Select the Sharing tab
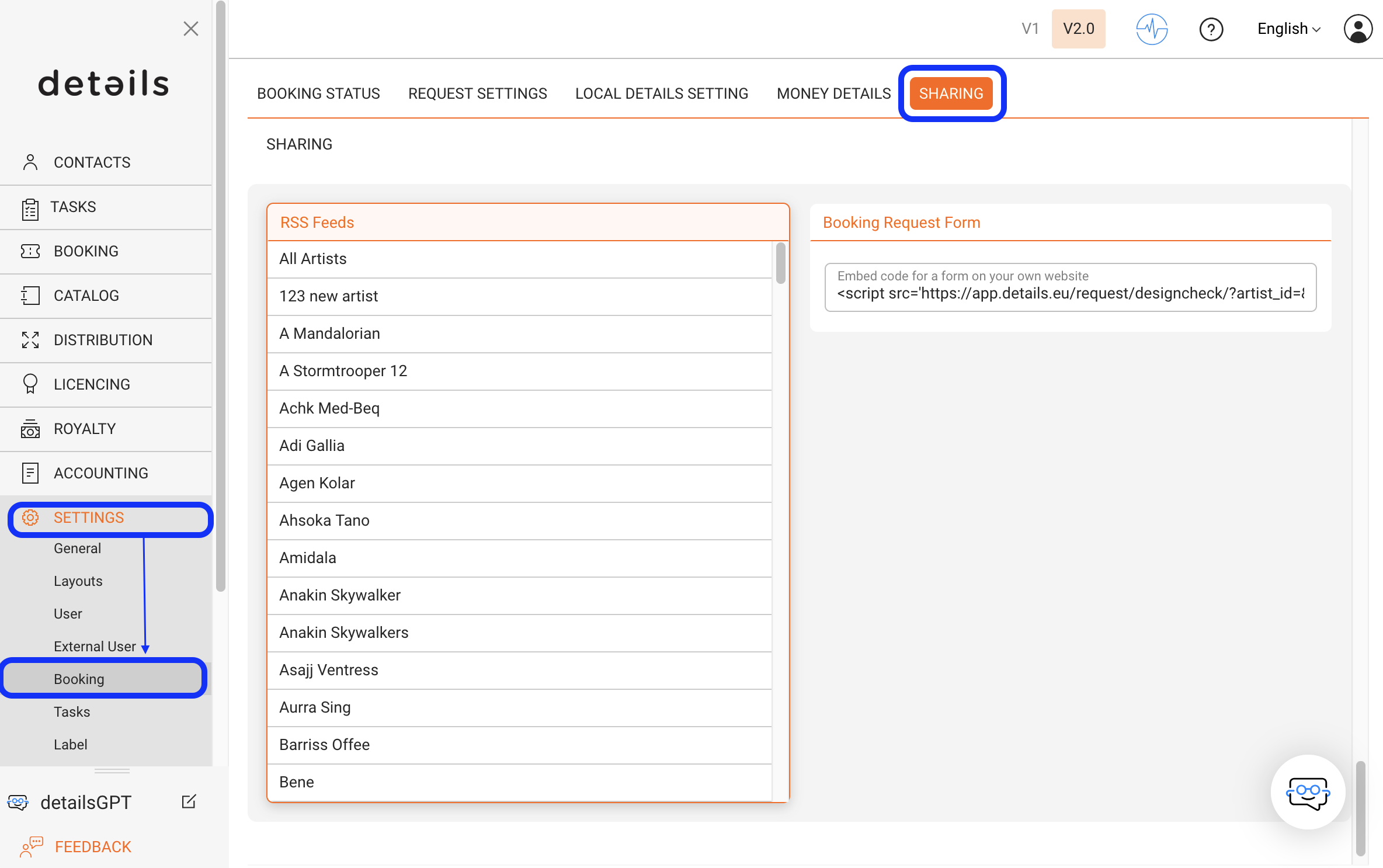 click(951, 93)
